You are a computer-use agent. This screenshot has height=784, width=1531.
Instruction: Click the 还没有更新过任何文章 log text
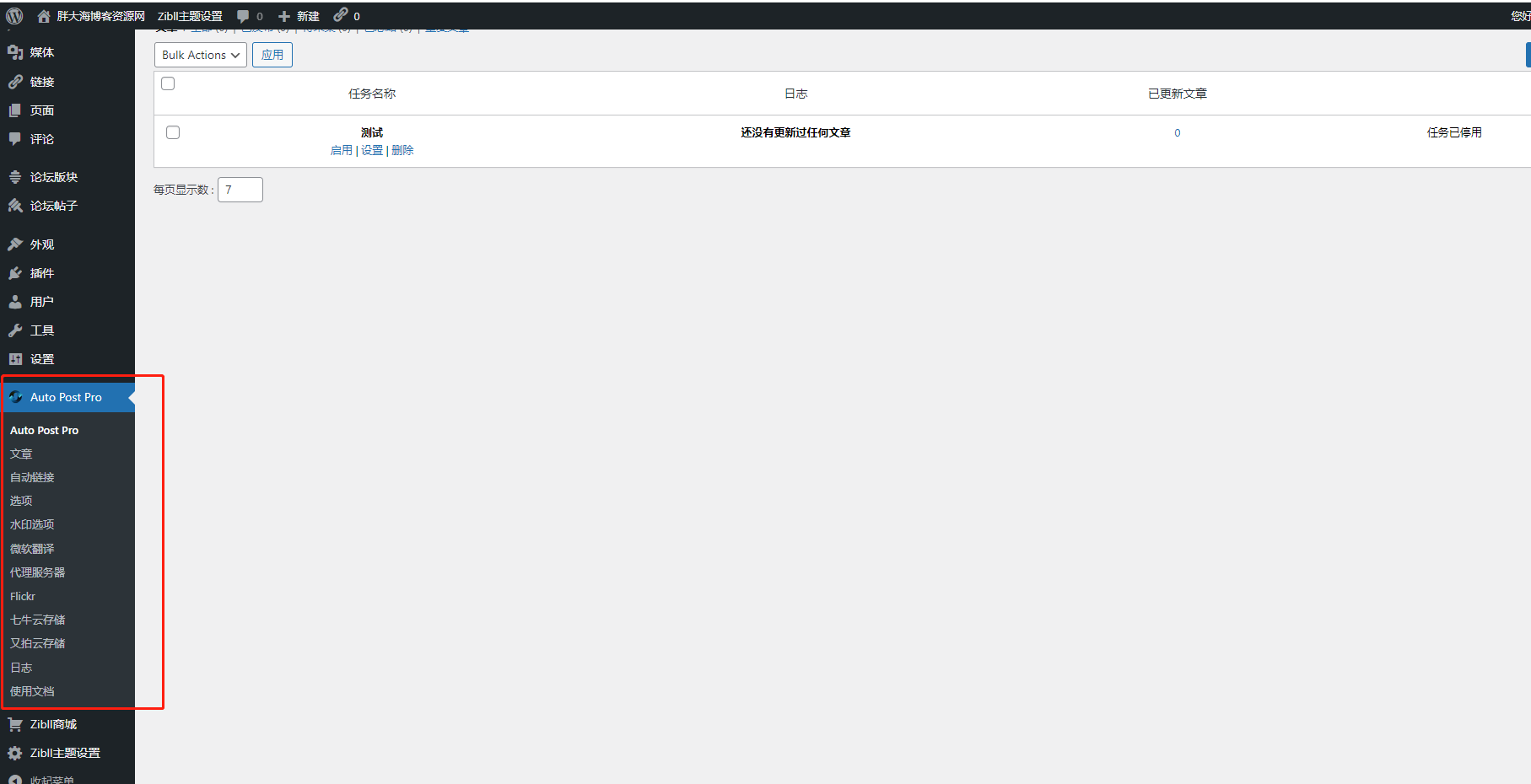click(795, 132)
